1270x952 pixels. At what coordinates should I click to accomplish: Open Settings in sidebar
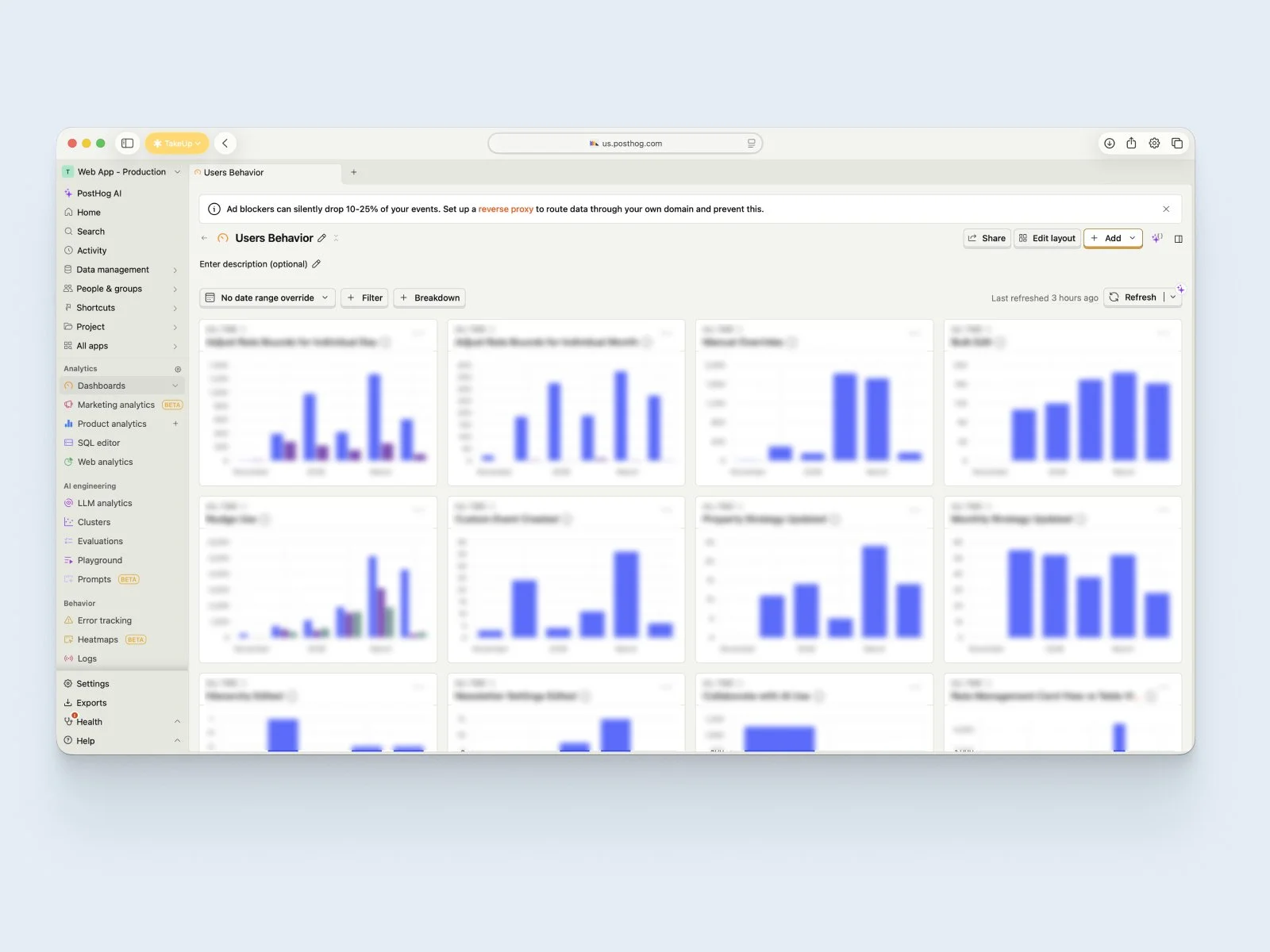pos(92,684)
